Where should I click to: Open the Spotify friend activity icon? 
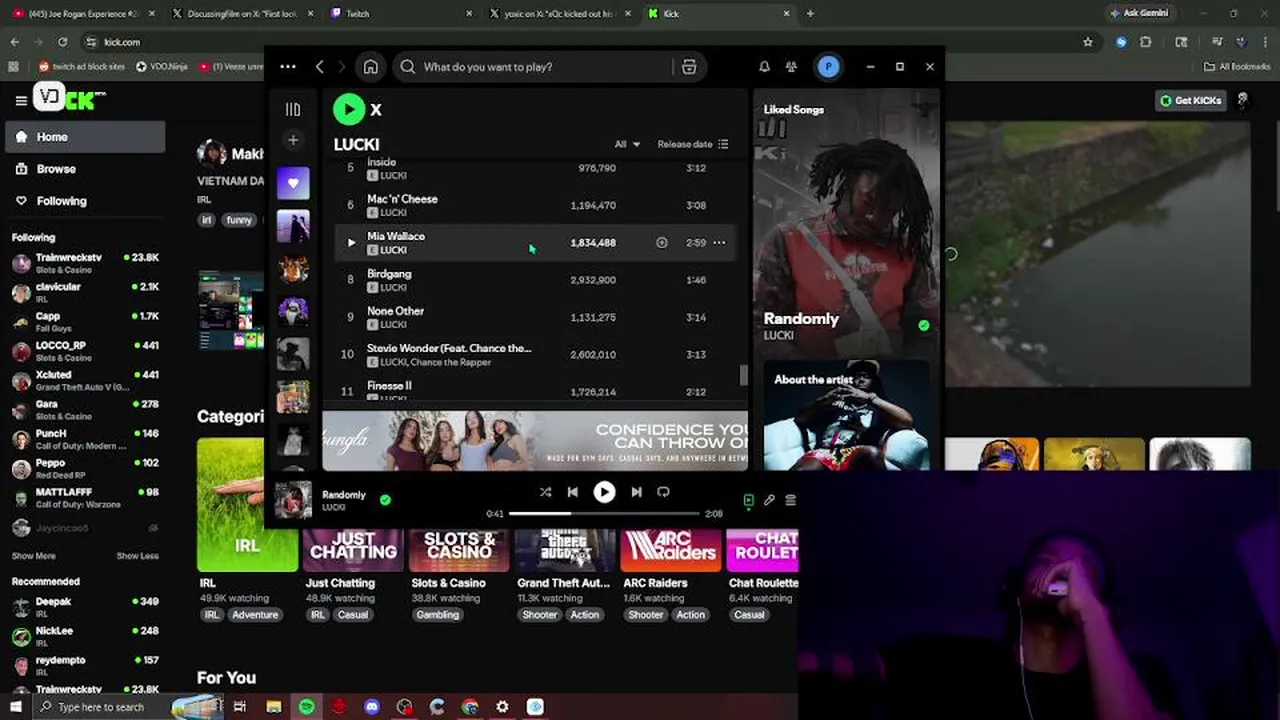tap(791, 67)
